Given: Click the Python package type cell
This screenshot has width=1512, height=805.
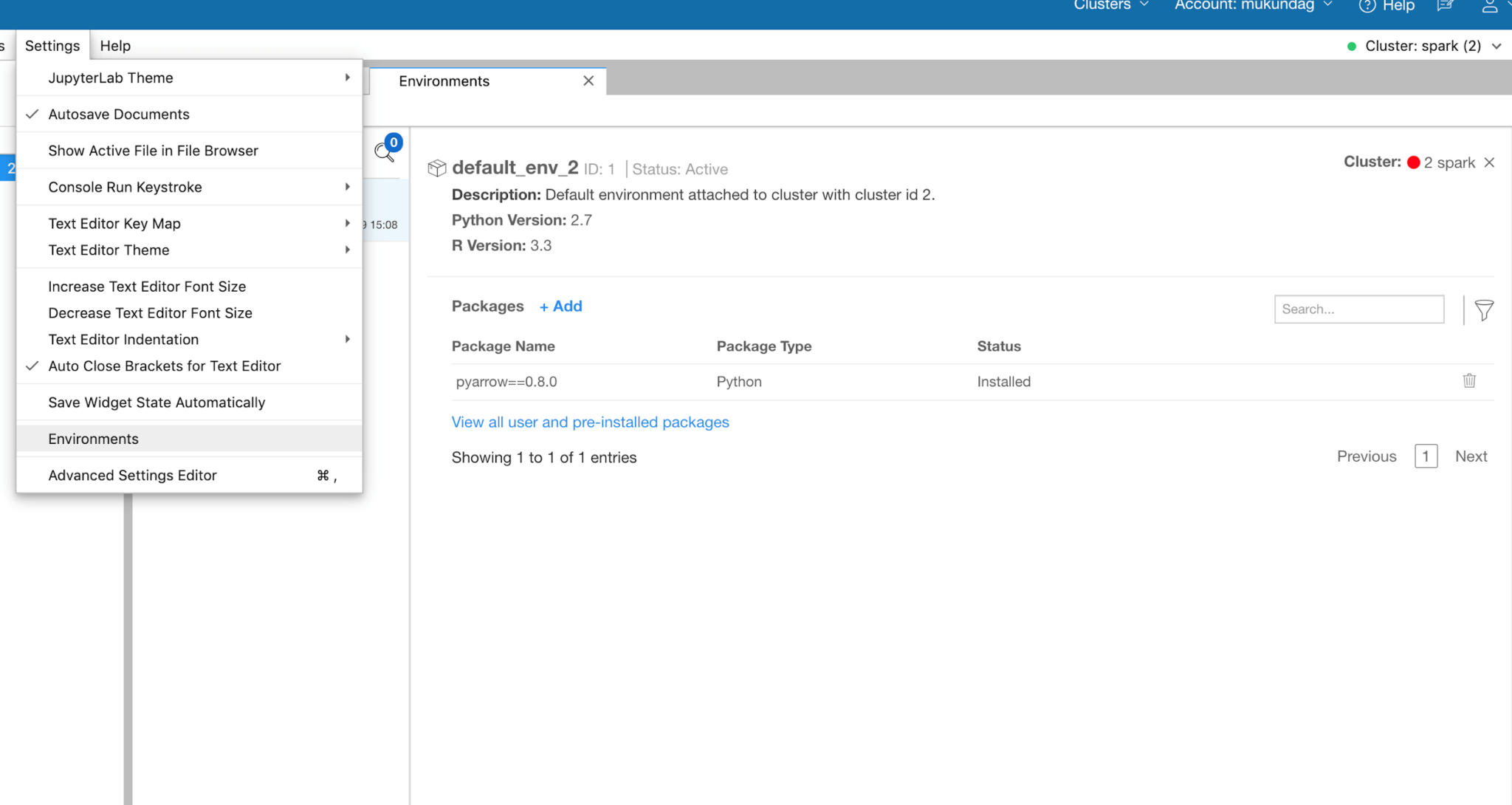Looking at the screenshot, I should [x=739, y=381].
